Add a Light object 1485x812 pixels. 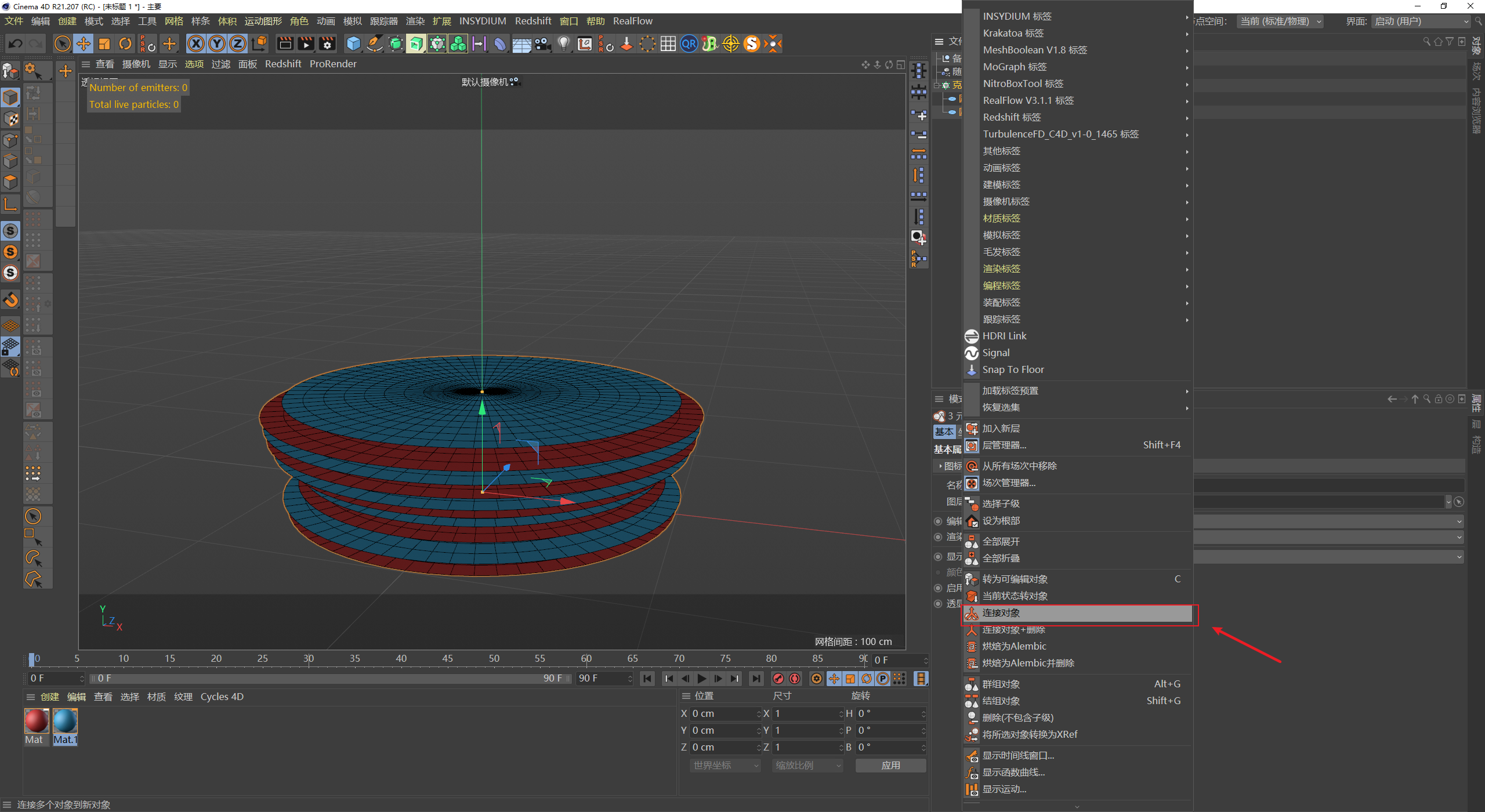point(563,43)
